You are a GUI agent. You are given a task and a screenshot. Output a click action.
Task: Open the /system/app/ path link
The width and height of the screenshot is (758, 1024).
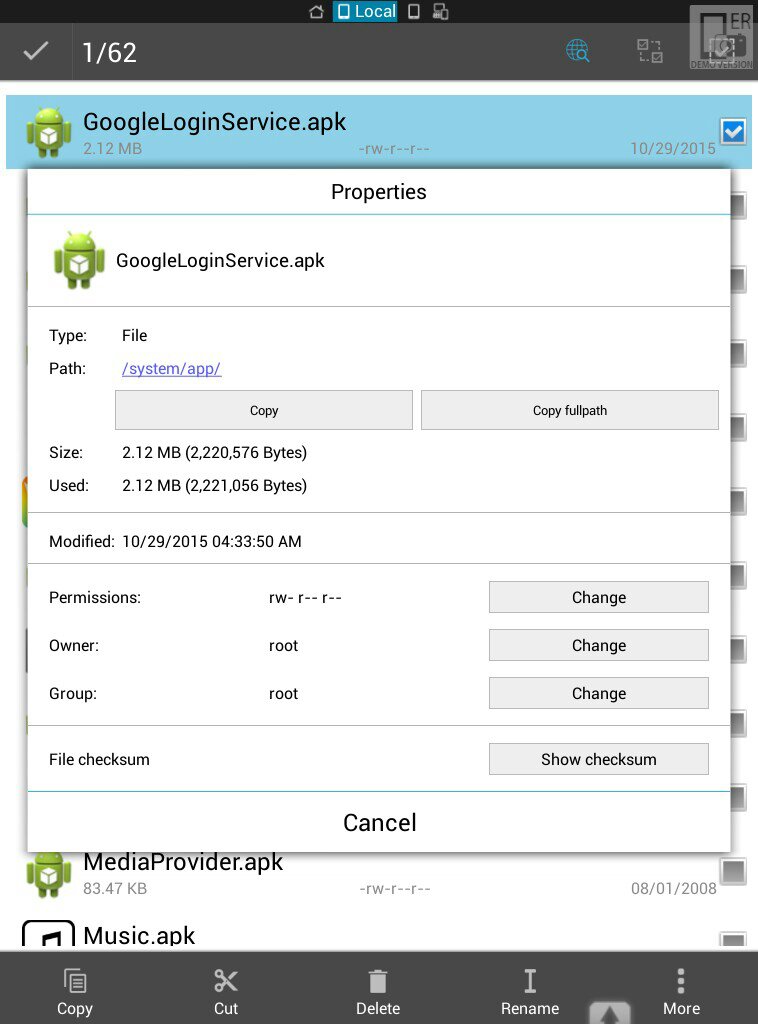click(172, 368)
